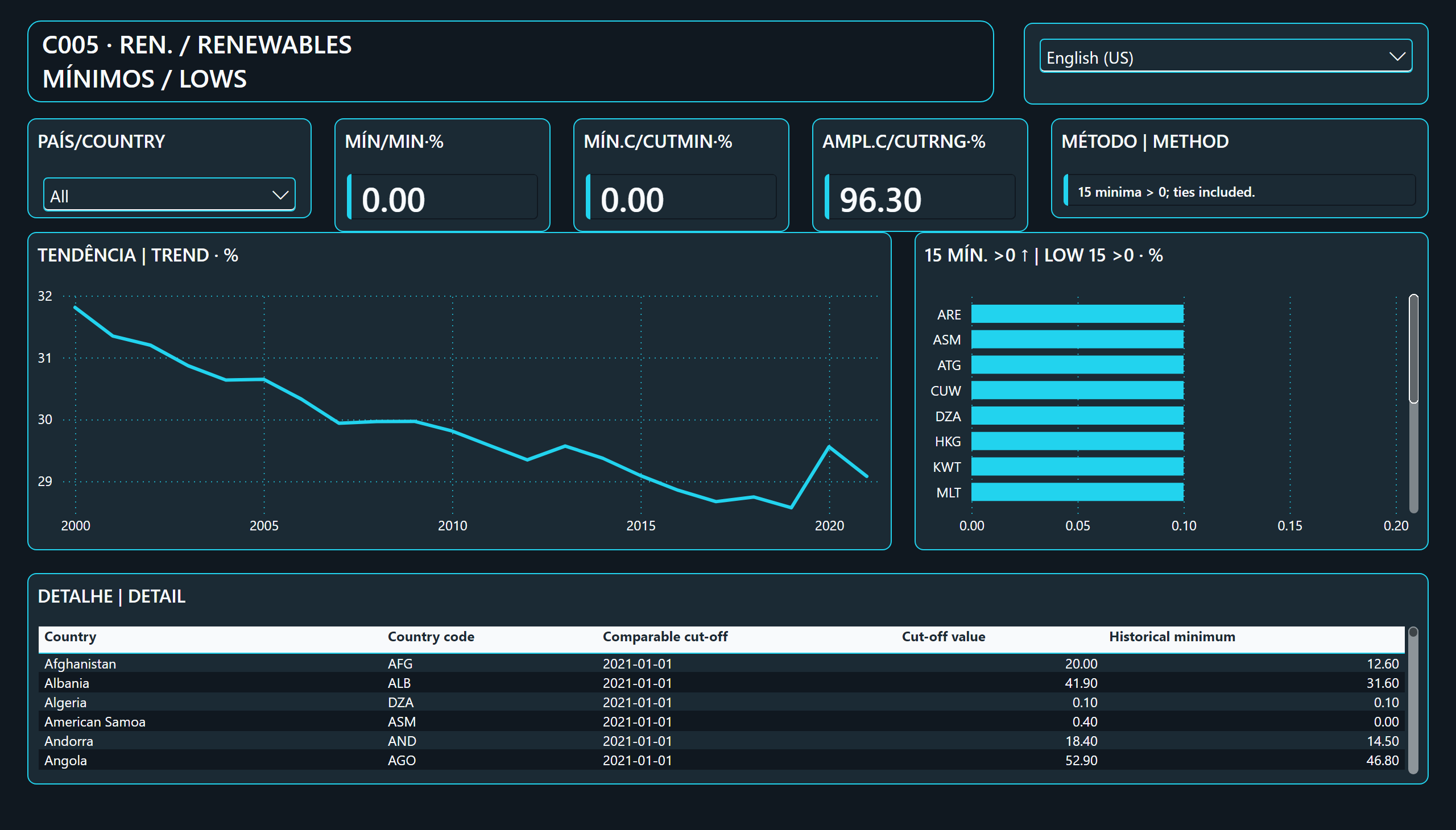The image size is (1456, 830).
Task: Click the MÍN/MIN·% card value 0.00
Action: coord(394,200)
